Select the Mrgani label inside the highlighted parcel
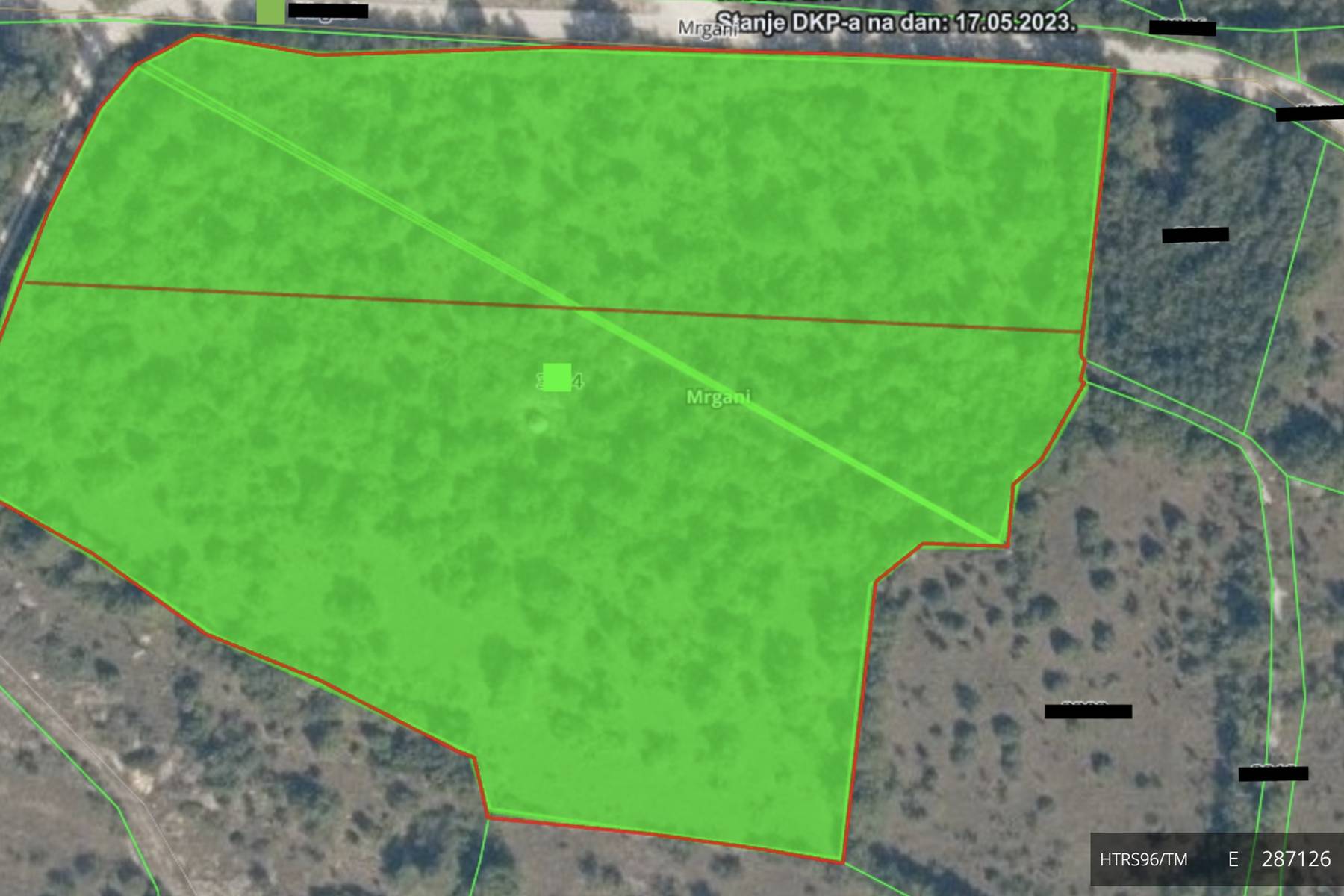 pos(718,397)
